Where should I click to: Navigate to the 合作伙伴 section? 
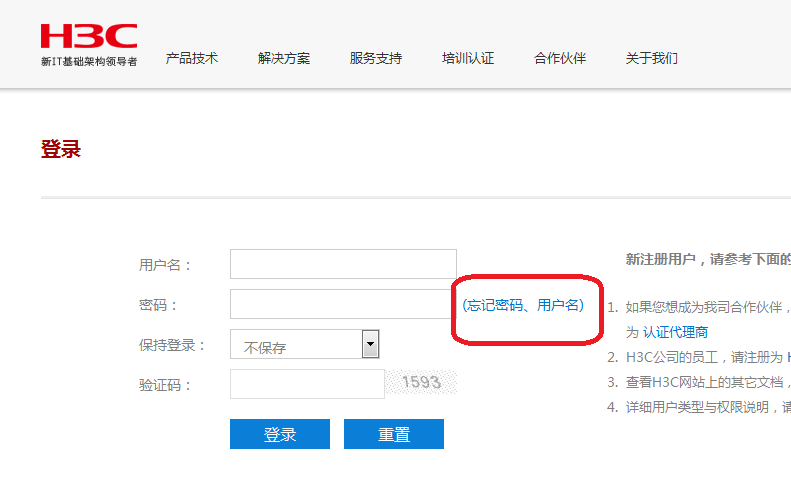(x=560, y=58)
